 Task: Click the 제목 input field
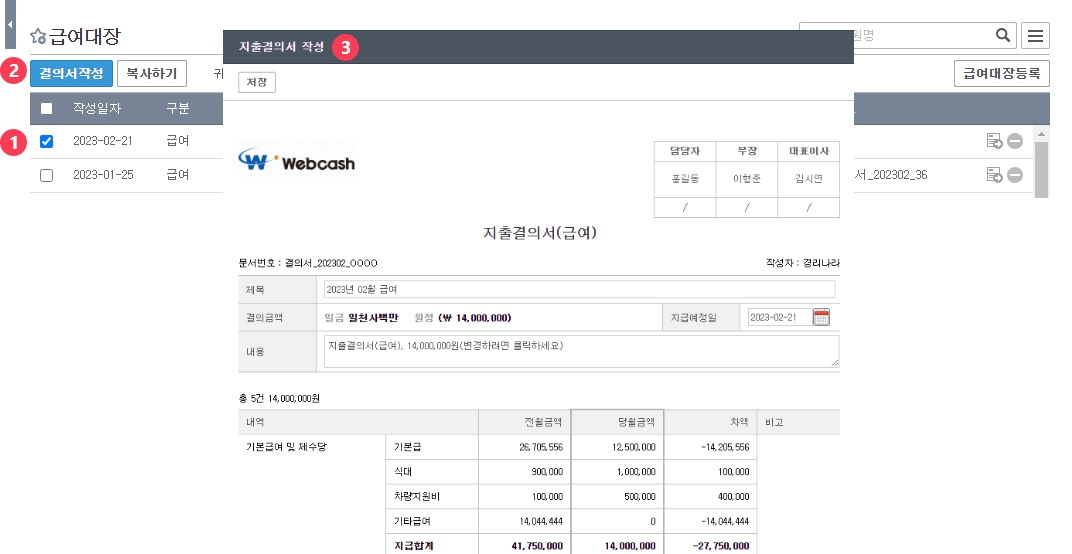pos(579,289)
